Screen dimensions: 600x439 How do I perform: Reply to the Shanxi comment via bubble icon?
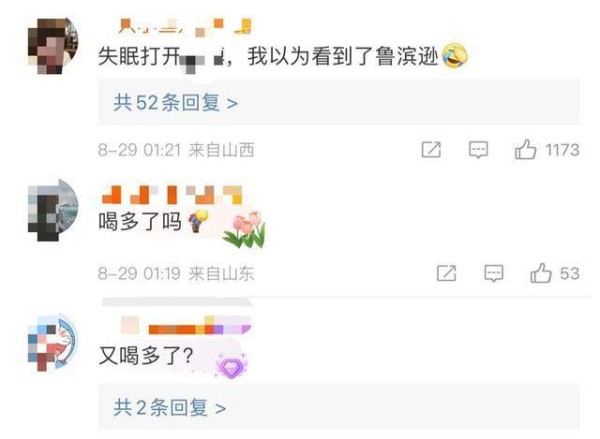pyautogui.click(x=478, y=150)
